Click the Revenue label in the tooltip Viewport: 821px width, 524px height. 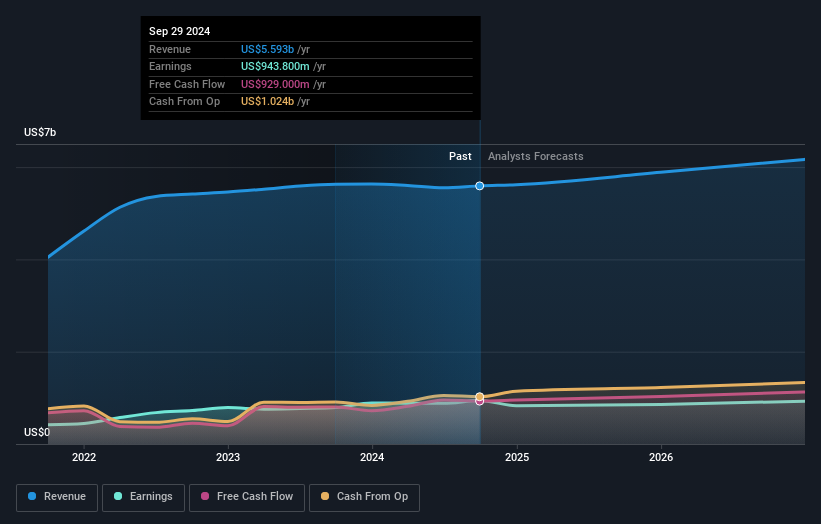(170, 49)
